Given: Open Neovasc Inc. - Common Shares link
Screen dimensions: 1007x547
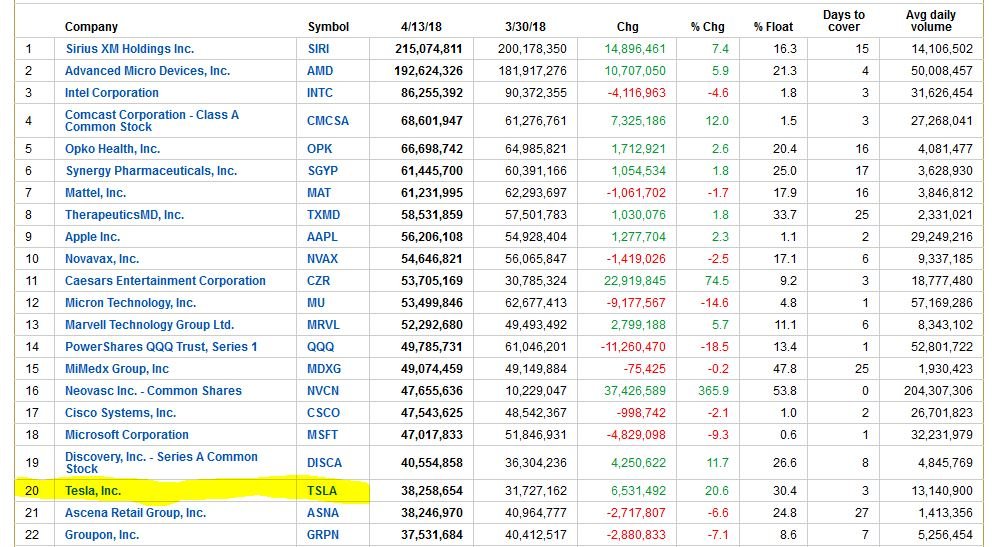Looking at the screenshot, I should coord(153,390).
